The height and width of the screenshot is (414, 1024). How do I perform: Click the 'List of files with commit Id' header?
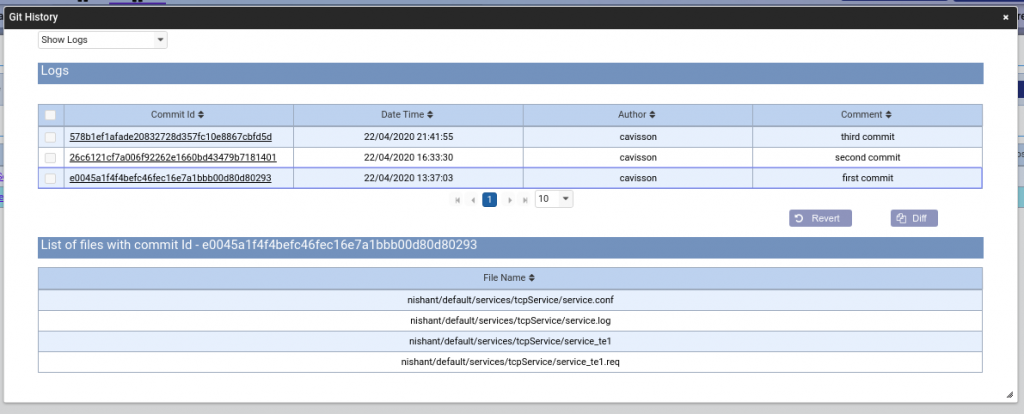click(510, 247)
